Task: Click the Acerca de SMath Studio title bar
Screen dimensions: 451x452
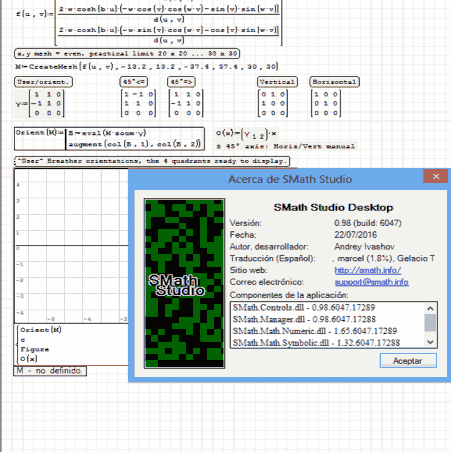Action: click(290, 179)
